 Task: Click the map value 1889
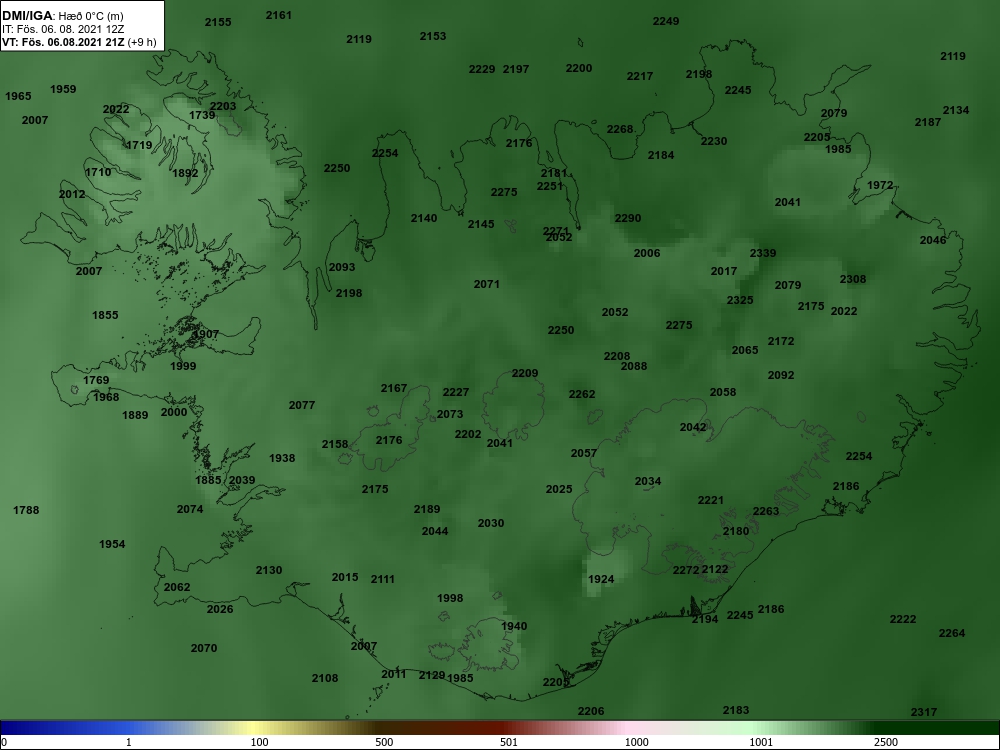[x=135, y=415]
